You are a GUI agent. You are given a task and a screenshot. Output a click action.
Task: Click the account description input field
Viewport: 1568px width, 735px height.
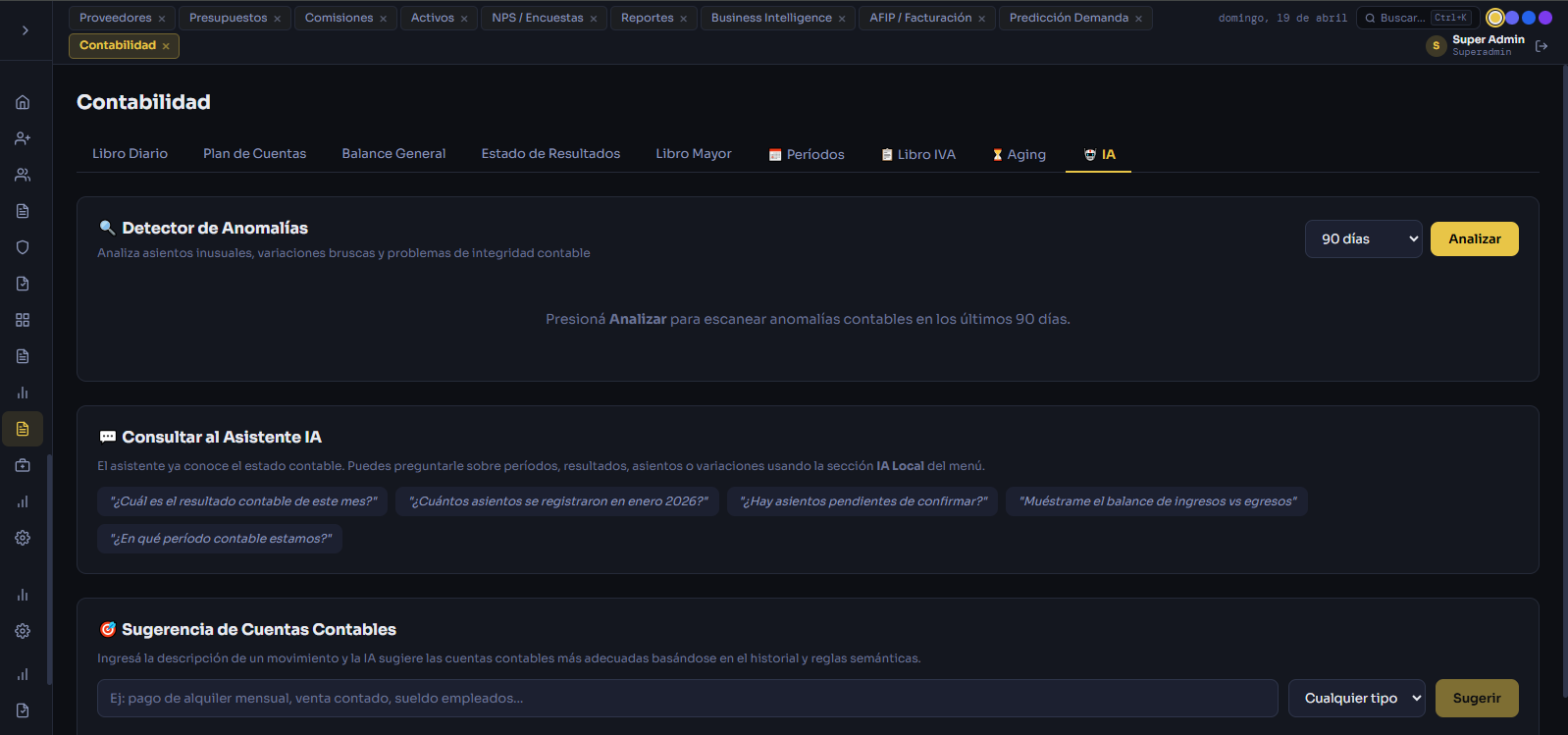[687, 699]
